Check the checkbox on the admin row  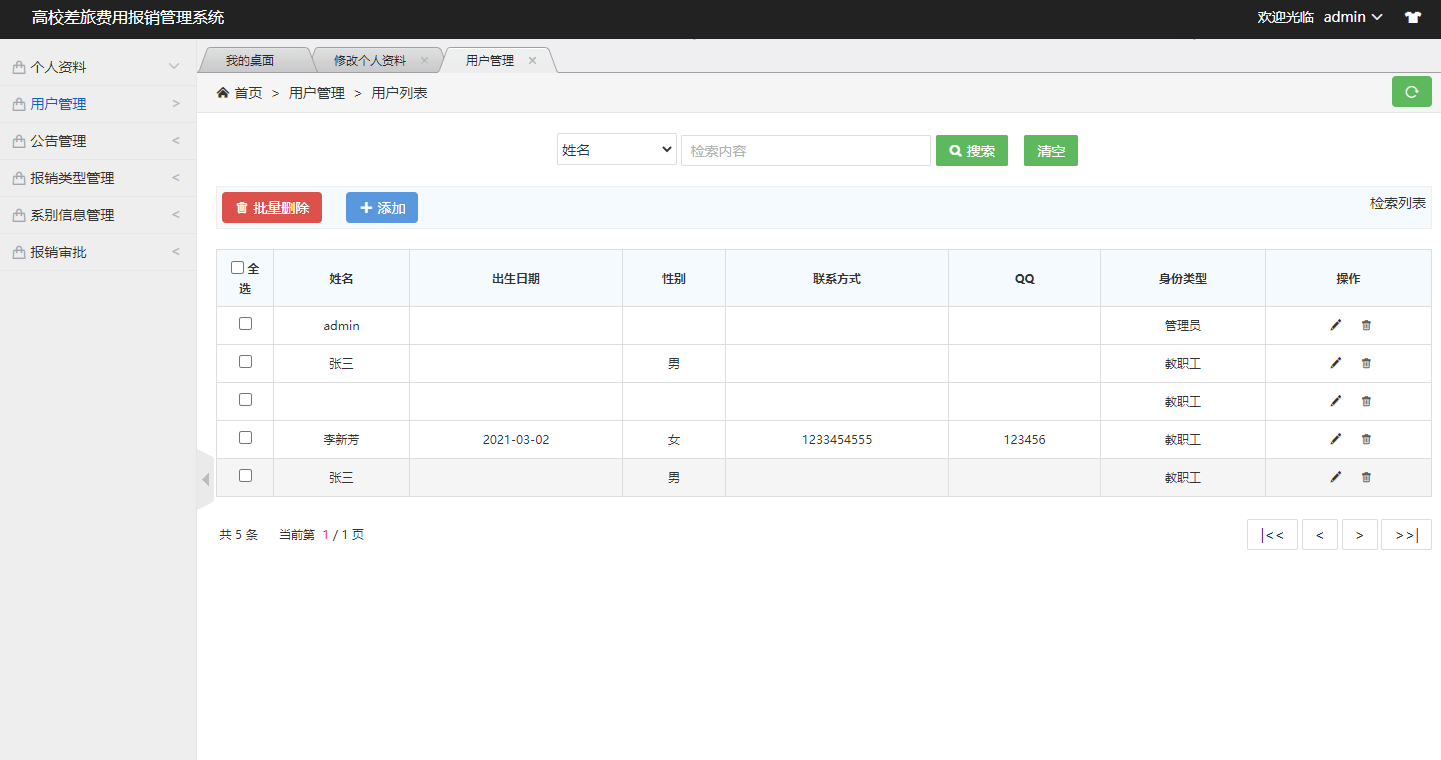tap(245, 323)
